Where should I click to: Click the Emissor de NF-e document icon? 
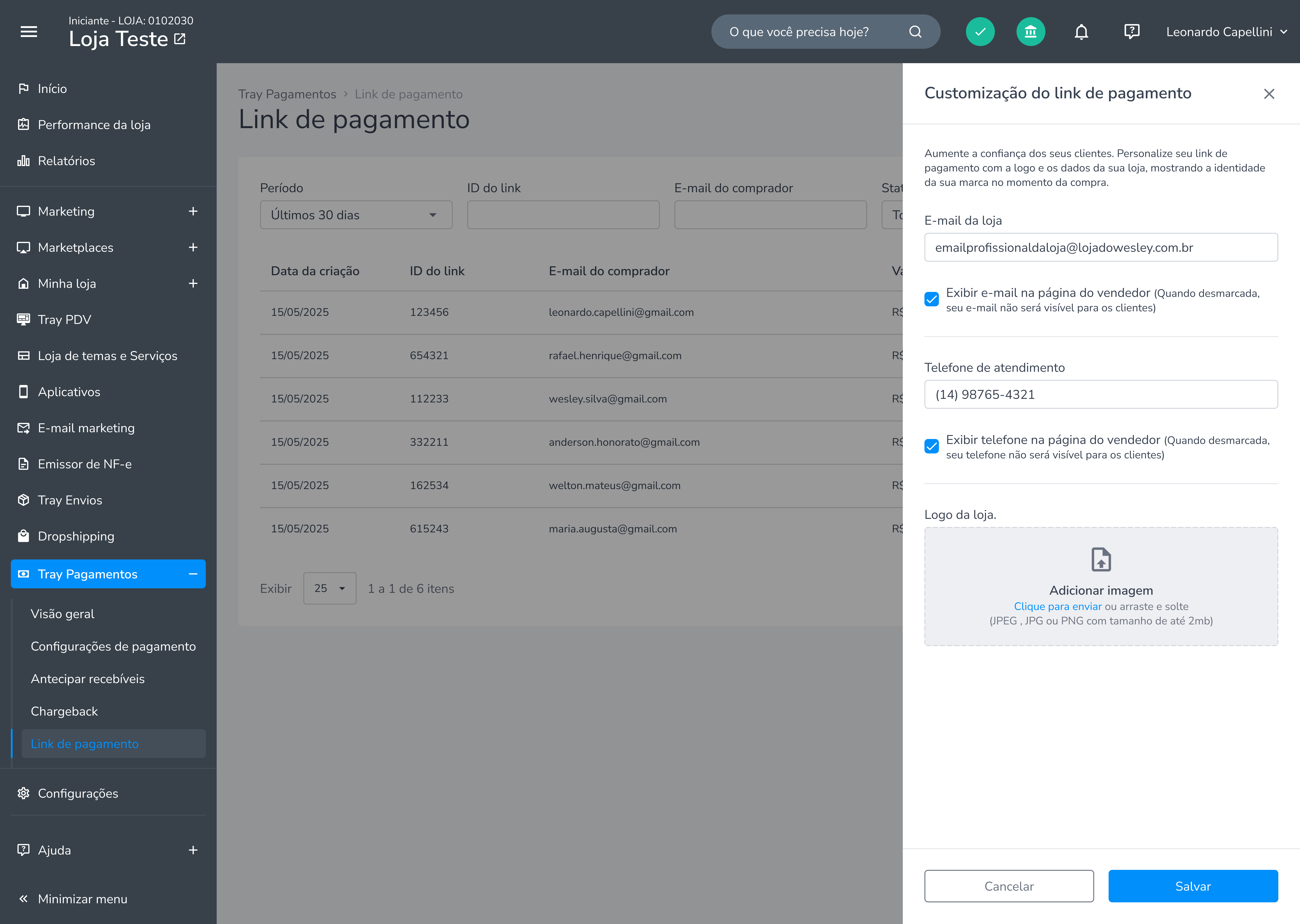[x=23, y=464]
